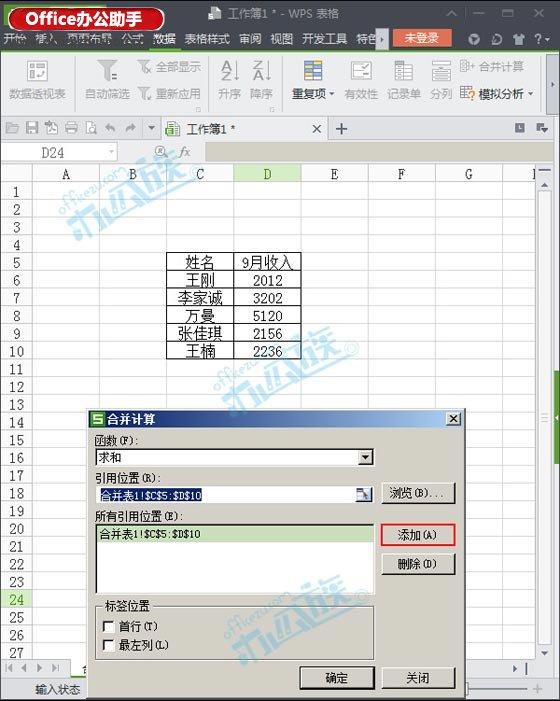Open the 开发工具 ribbon tab
This screenshot has width=560, height=701.
[x=324, y=39]
